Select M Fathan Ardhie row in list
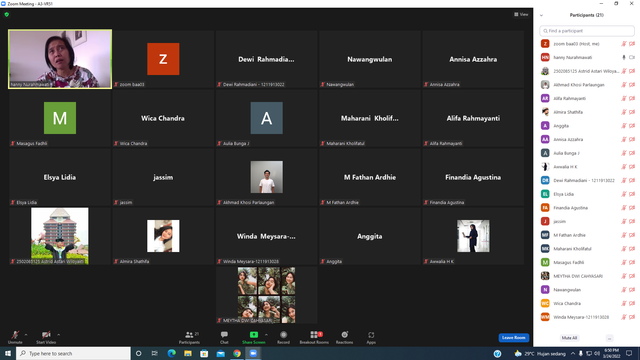The width and height of the screenshot is (640, 360). point(587,235)
